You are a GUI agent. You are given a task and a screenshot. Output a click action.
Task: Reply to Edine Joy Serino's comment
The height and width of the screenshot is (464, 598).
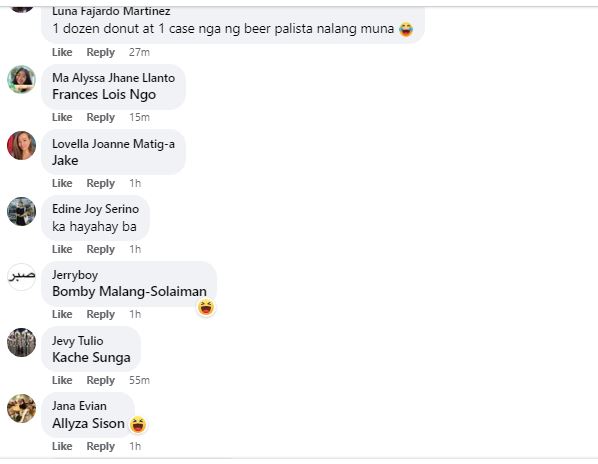click(x=100, y=249)
